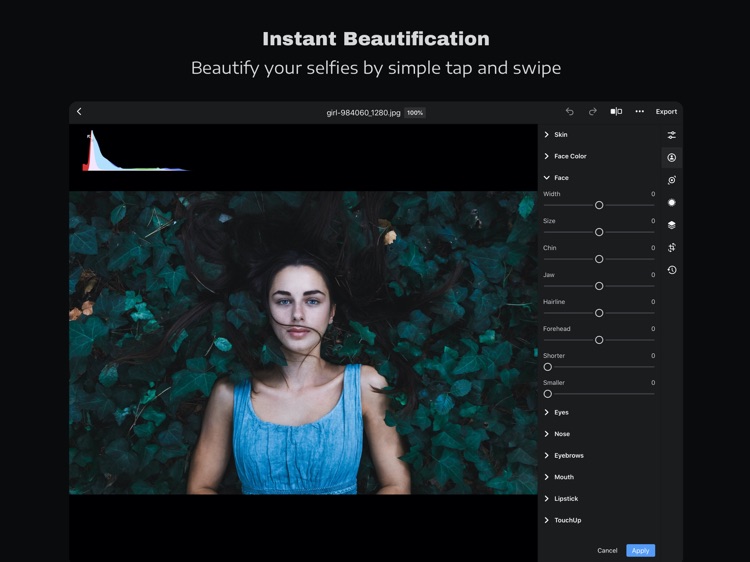Click the Chin value 0
Viewport: 750px width, 562px height.
click(652, 248)
